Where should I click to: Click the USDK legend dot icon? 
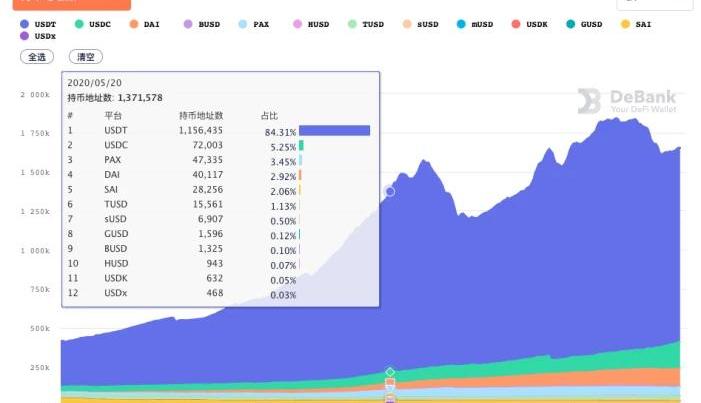point(515,23)
